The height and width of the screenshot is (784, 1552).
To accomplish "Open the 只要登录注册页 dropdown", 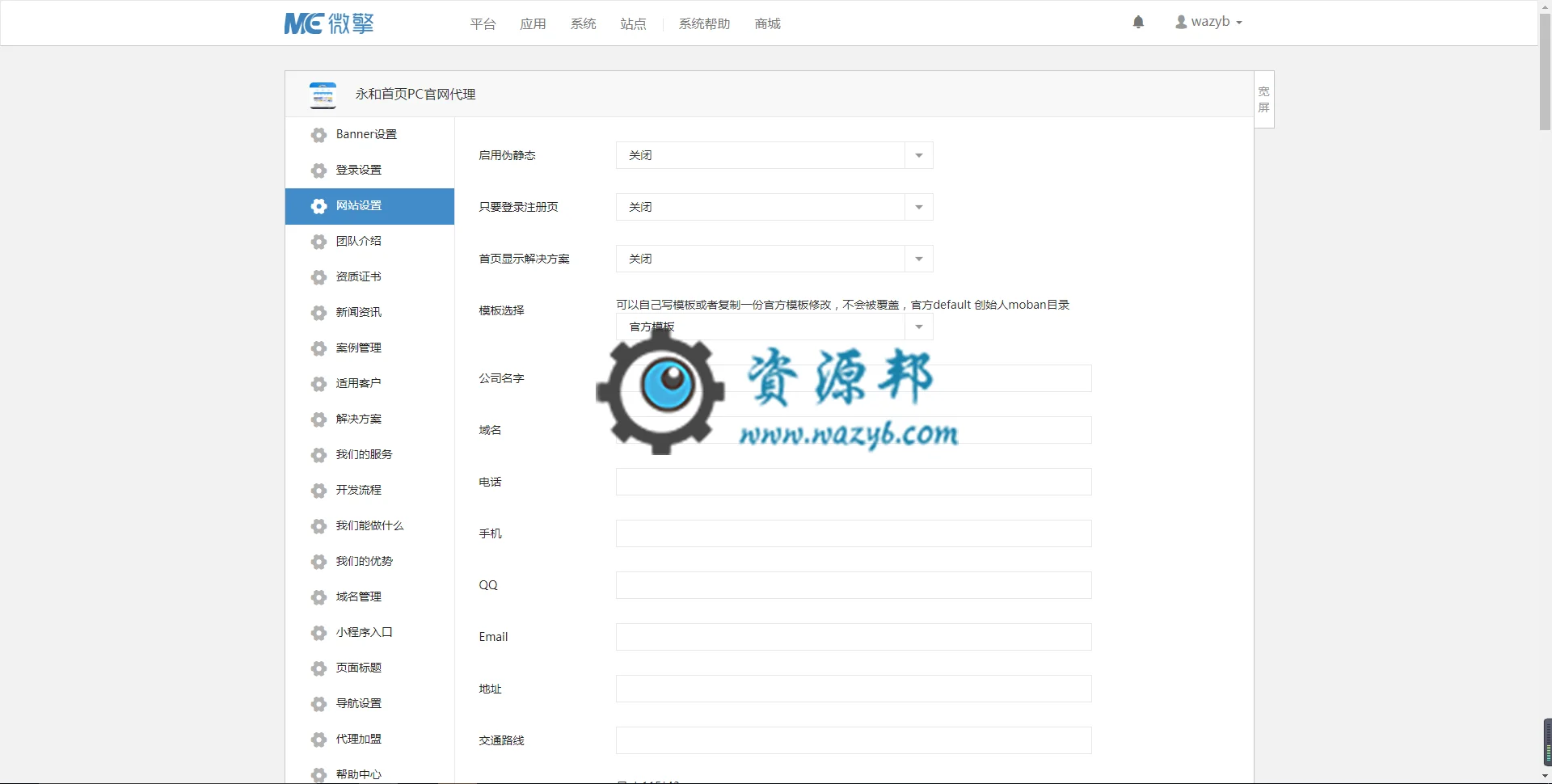I will click(x=774, y=207).
